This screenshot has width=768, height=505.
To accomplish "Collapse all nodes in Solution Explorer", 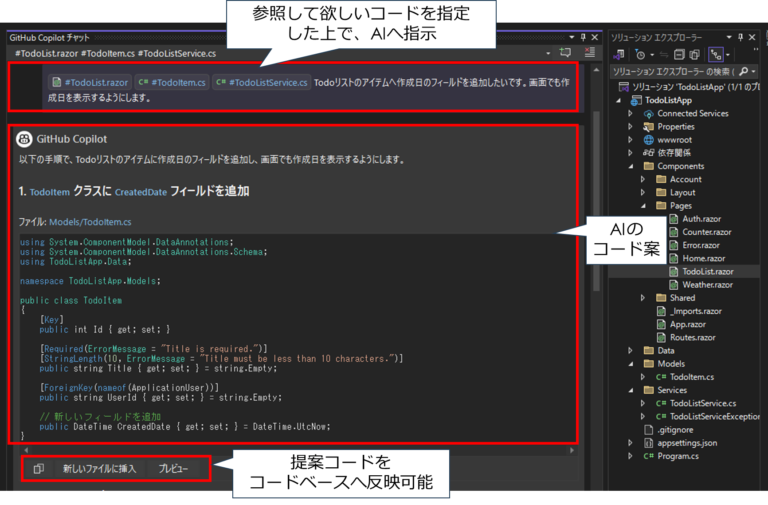I will click(679, 54).
